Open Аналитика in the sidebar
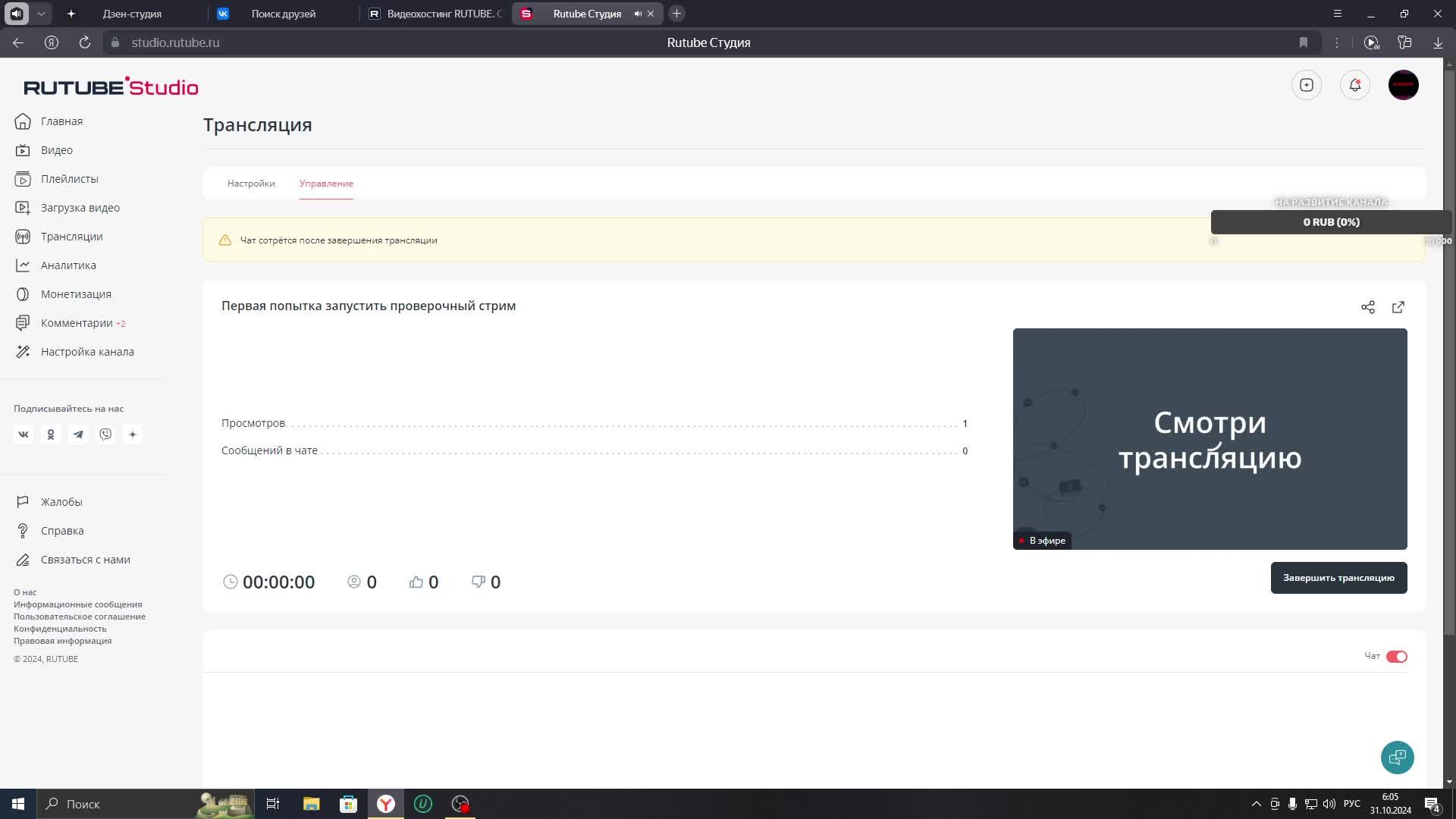The width and height of the screenshot is (1456, 819). tap(68, 265)
